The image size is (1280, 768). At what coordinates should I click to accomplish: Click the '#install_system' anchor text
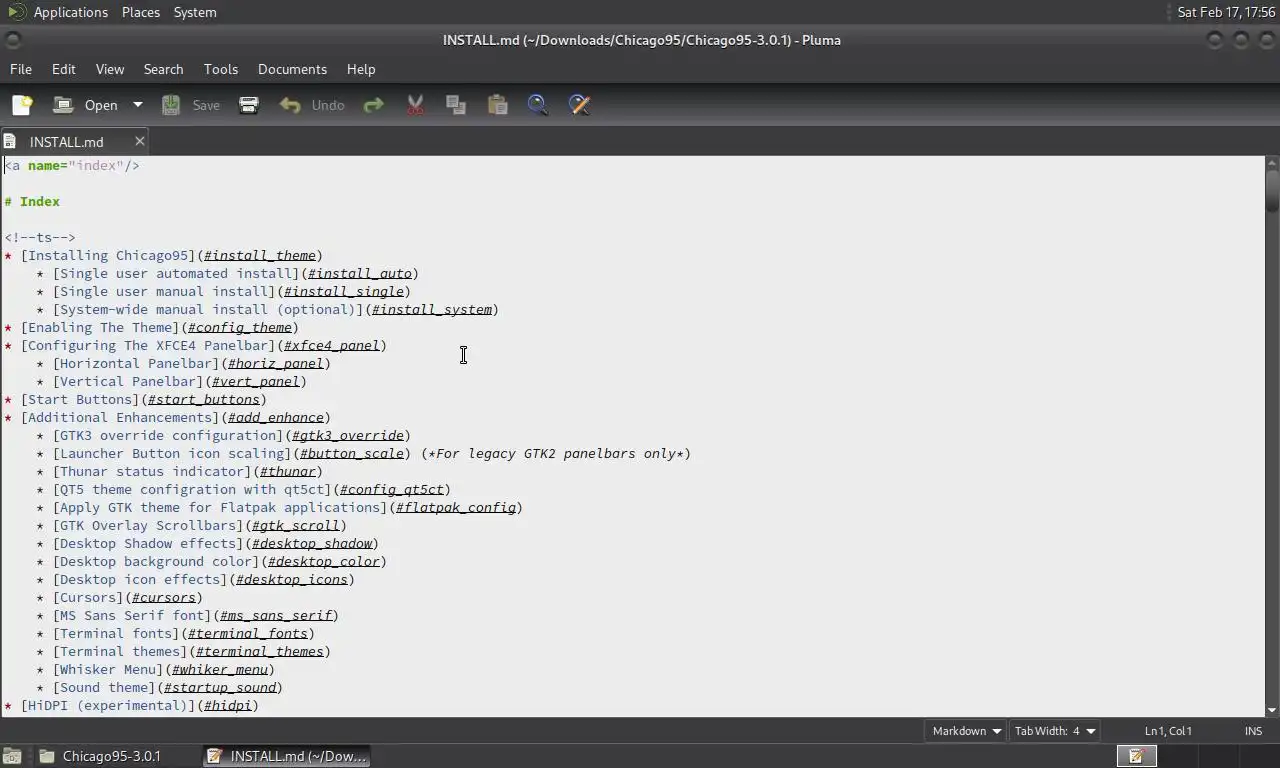coord(432,310)
